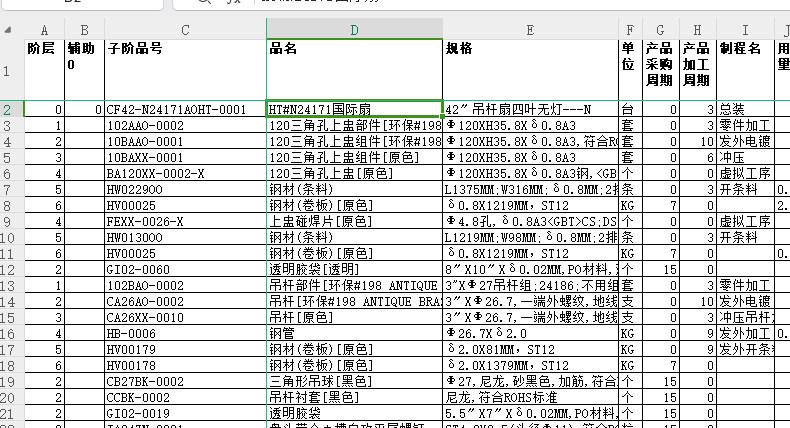This screenshot has width=790, height=428.
Task: Click cell 三角形吊球[黑色]
Action: pos(355,381)
